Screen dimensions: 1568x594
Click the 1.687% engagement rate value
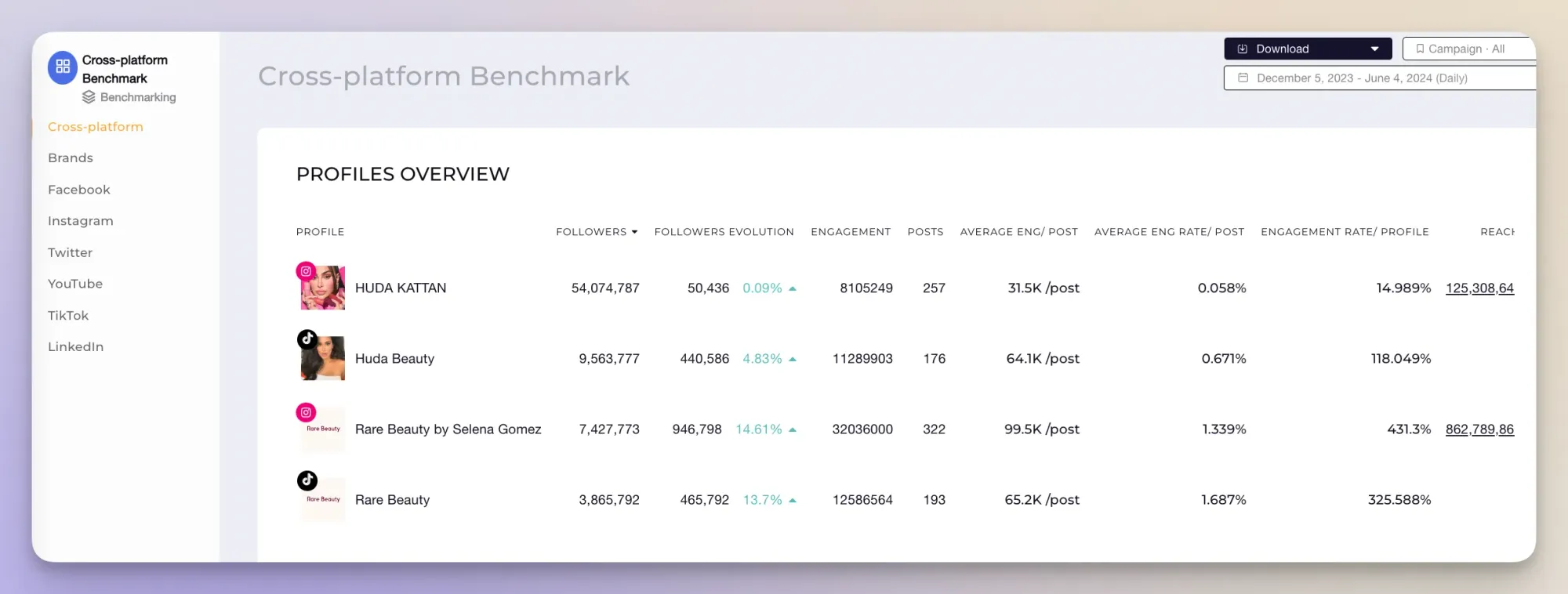pos(1223,500)
